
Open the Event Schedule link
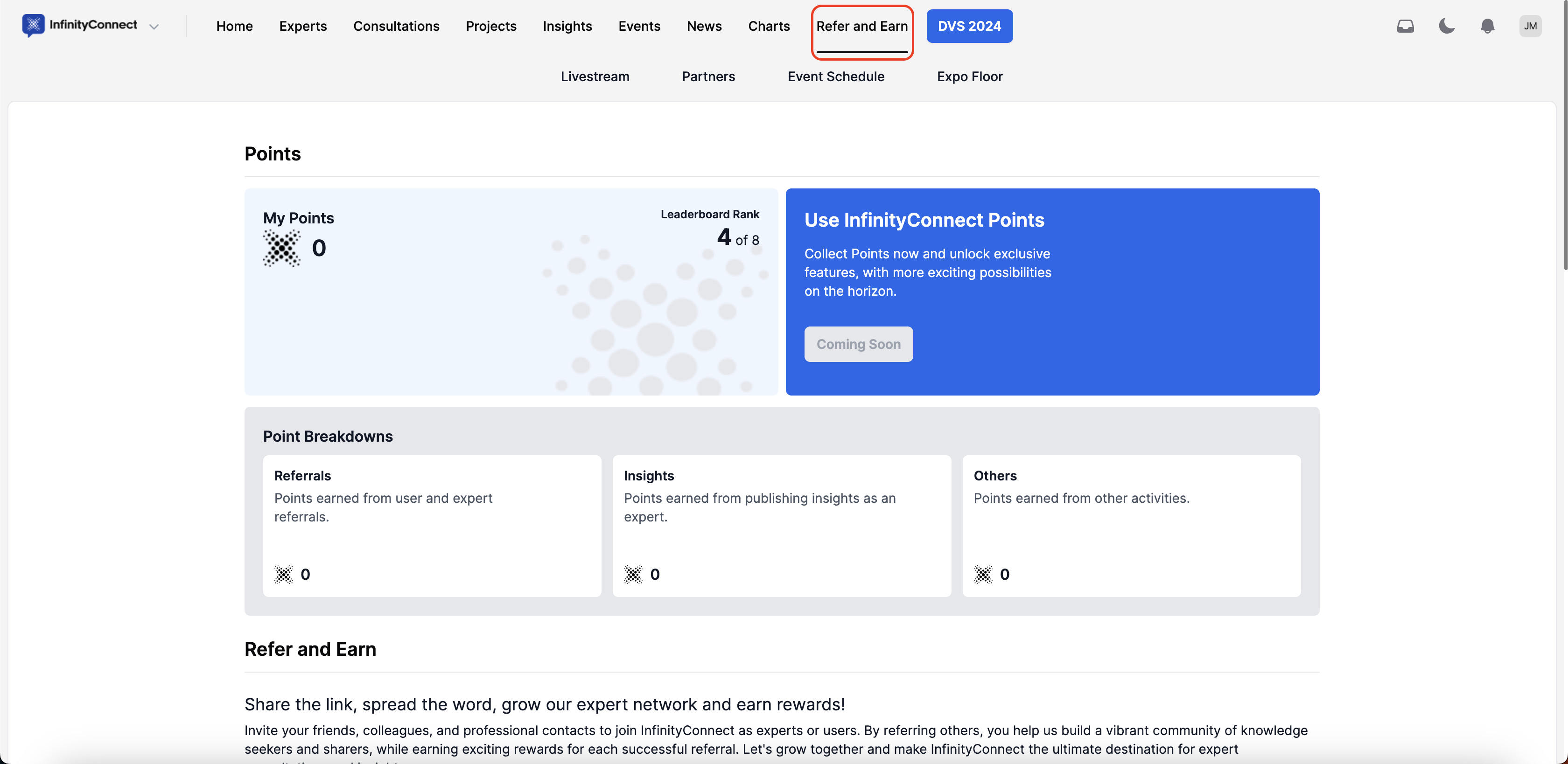[836, 76]
